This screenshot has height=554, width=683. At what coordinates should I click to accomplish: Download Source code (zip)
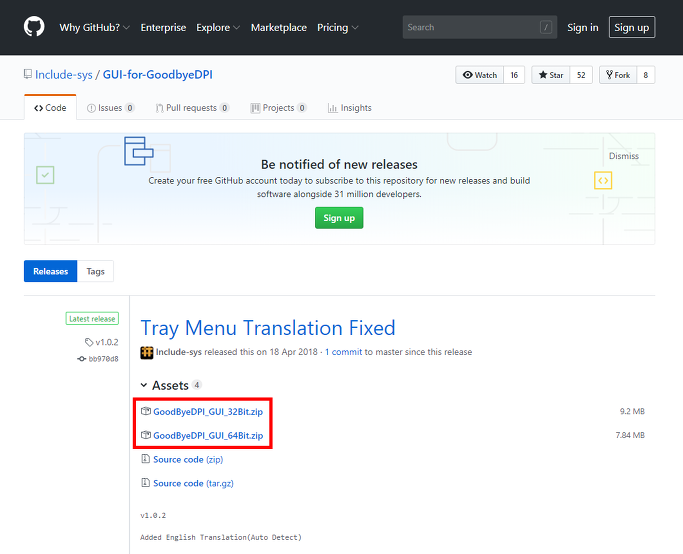(x=188, y=459)
